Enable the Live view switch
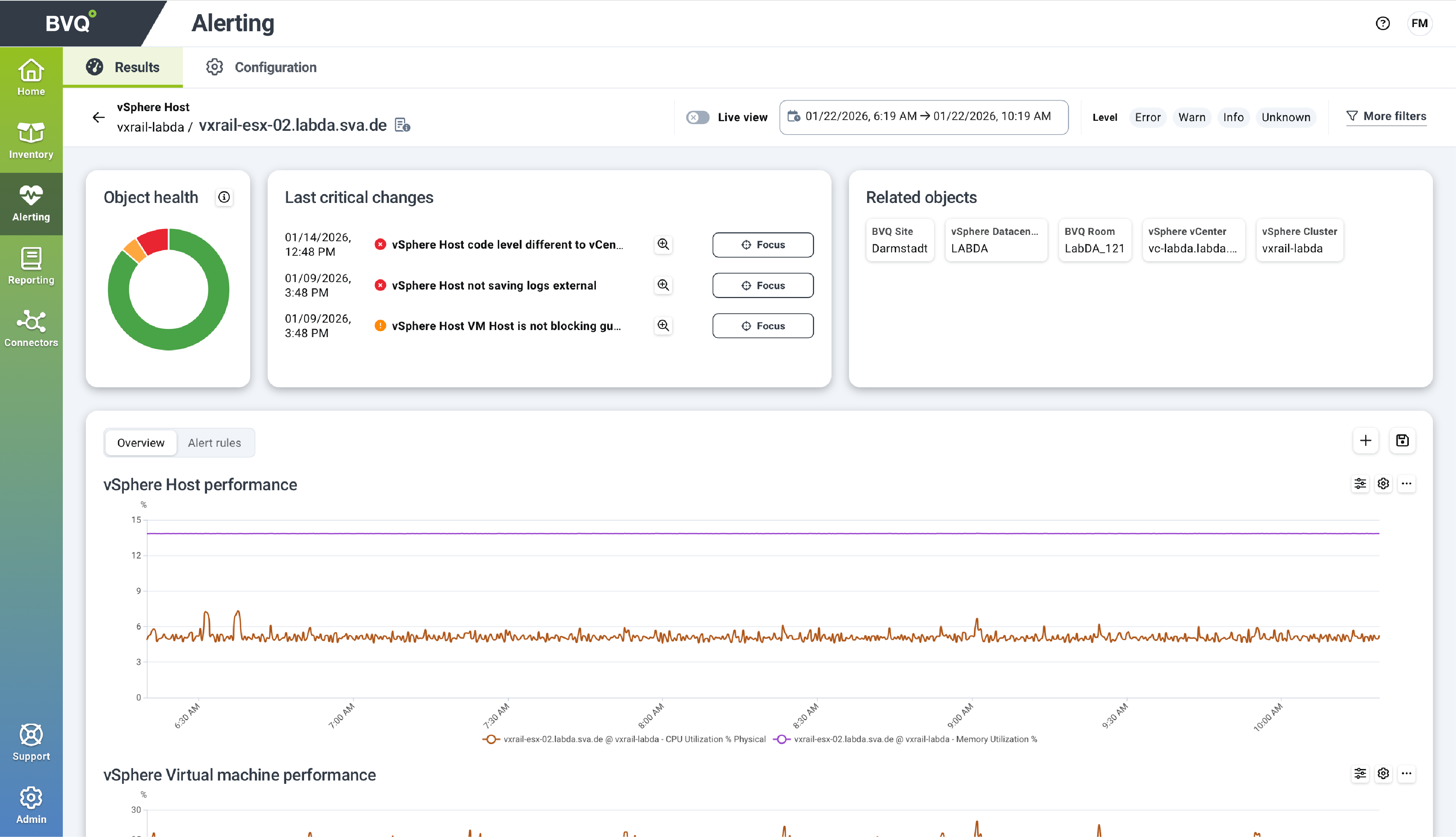 click(x=698, y=117)
